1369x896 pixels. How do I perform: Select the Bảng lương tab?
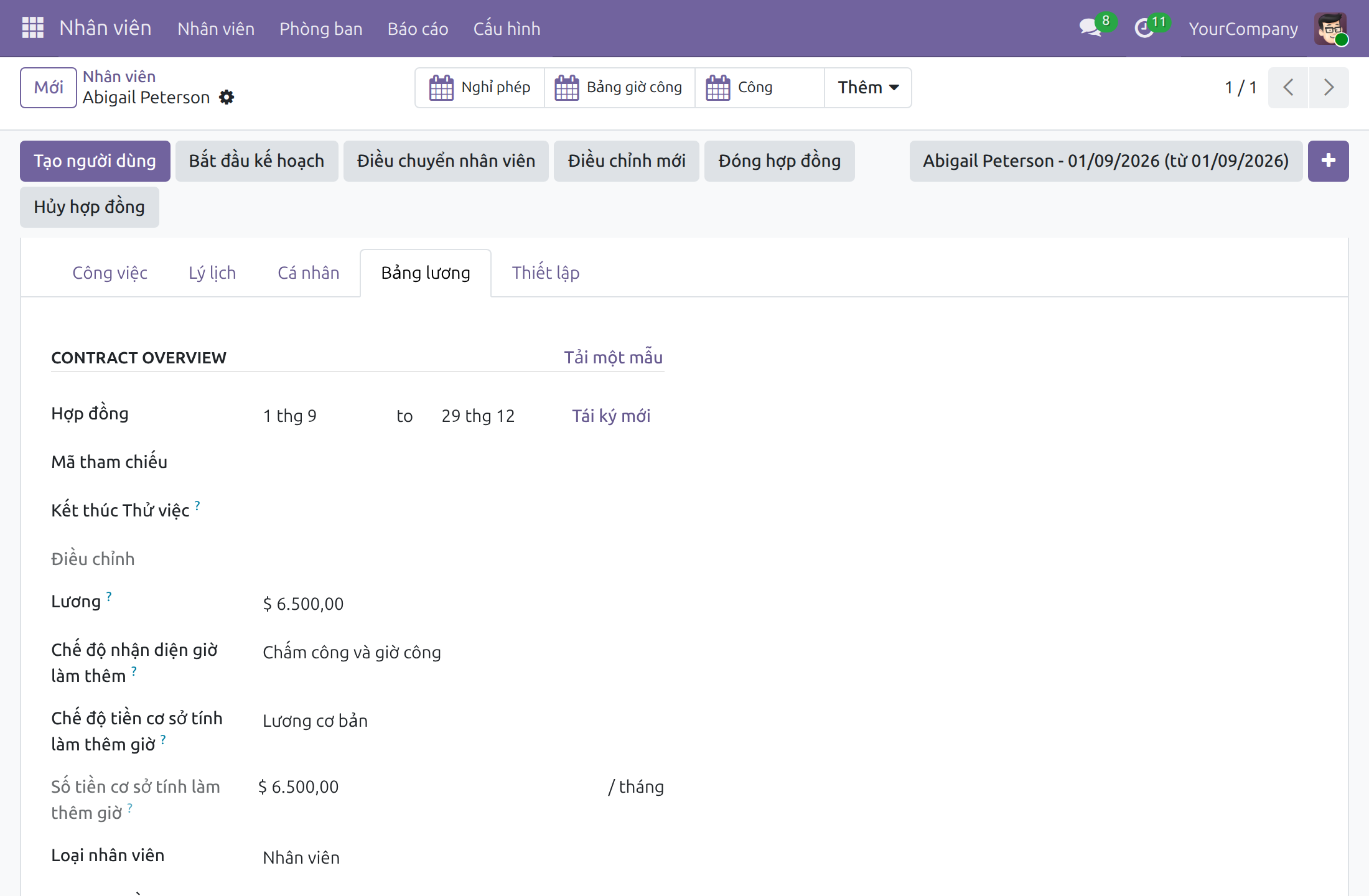point(426,273)
